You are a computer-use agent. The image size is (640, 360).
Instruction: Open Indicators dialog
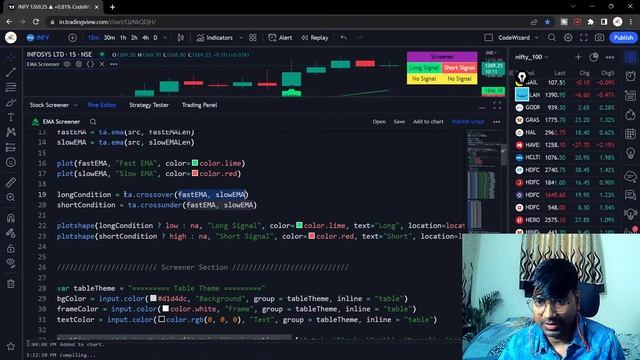point(214,38)
